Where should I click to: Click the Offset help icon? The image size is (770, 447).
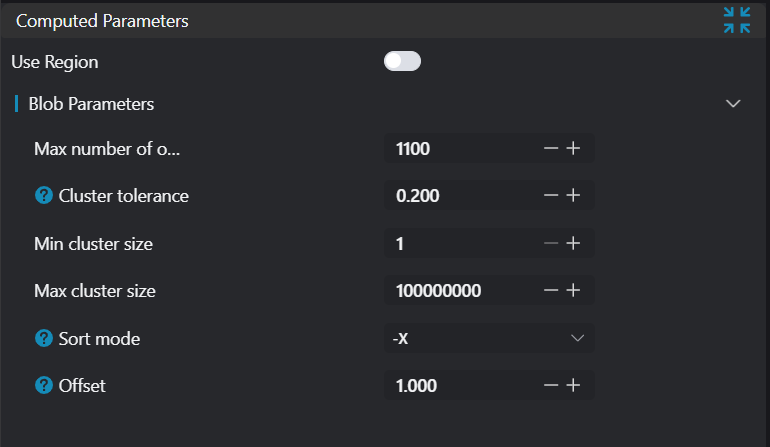click(43, 386)
